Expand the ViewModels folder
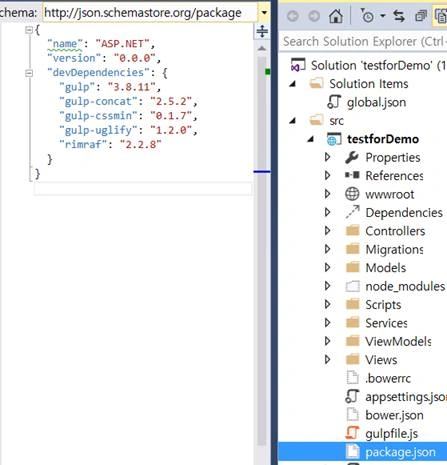 click(328, 341)
